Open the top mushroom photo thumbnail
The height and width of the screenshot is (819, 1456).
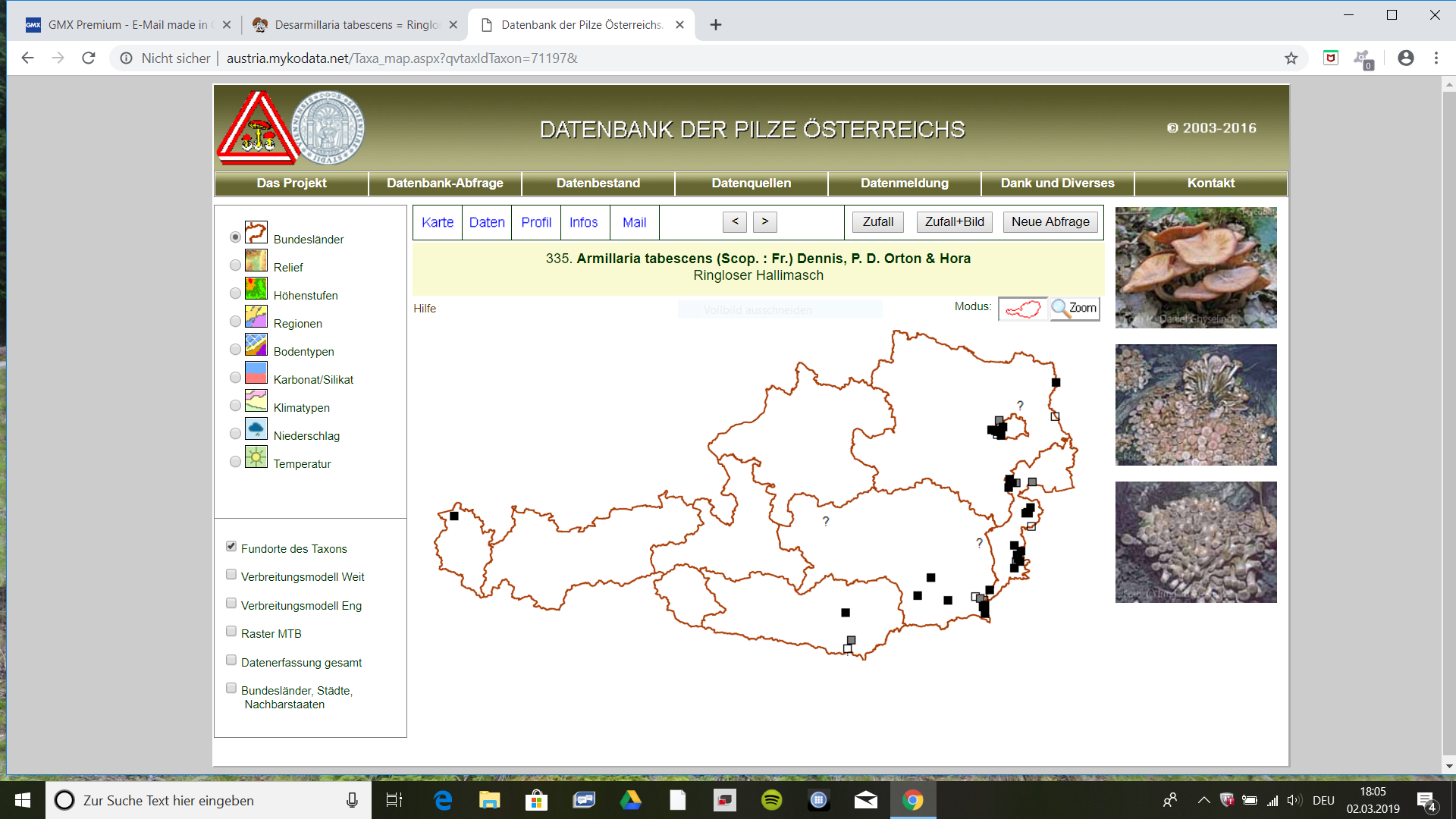[1195, 267]
